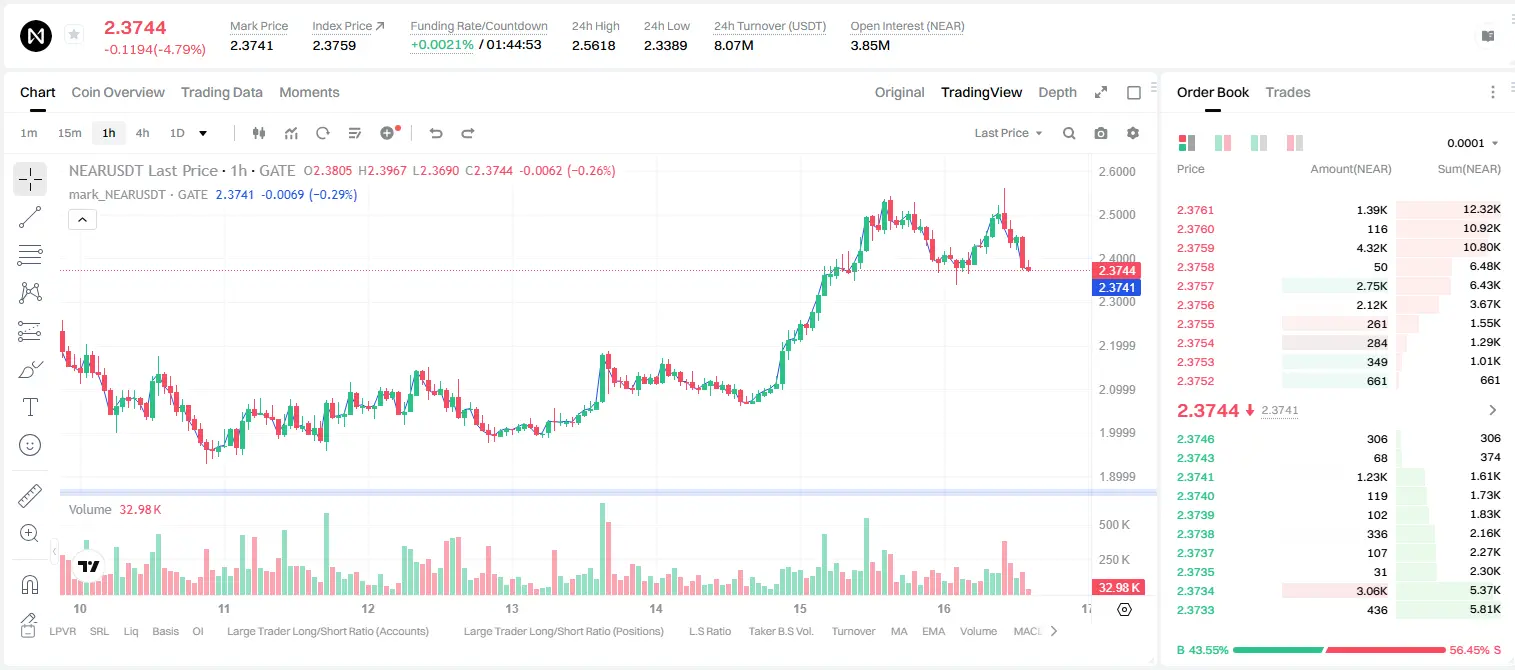Viewport: 1515px width, 670px height.
Task: Select the ruler measure tool
Action: 30,496
